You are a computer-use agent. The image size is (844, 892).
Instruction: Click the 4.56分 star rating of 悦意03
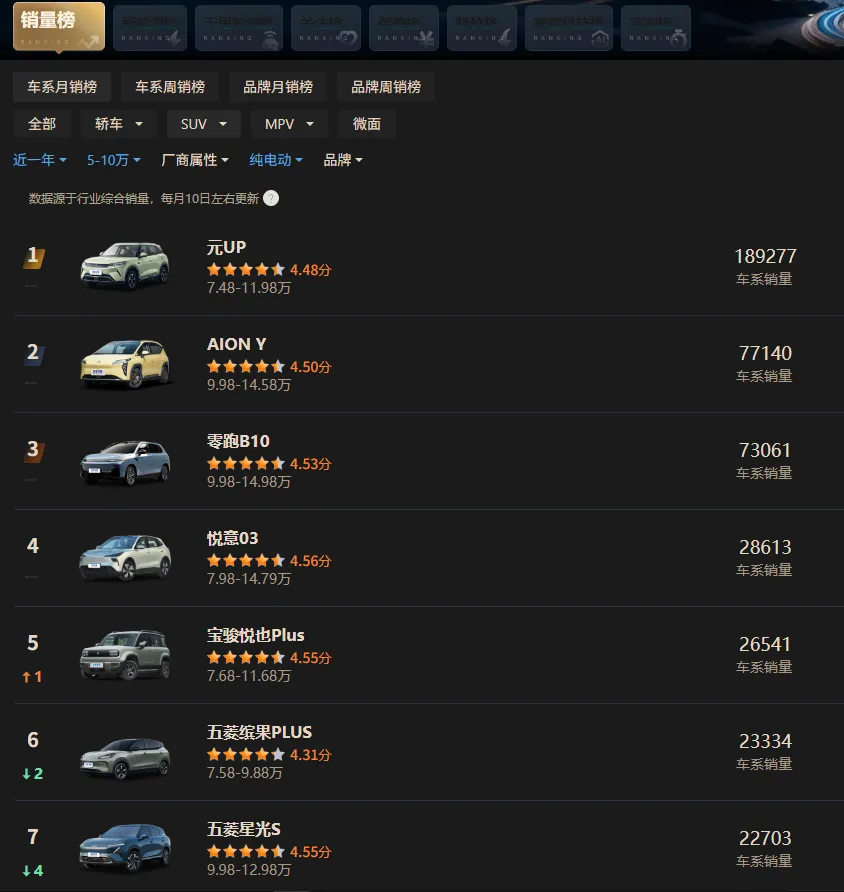tap(269, 561)
